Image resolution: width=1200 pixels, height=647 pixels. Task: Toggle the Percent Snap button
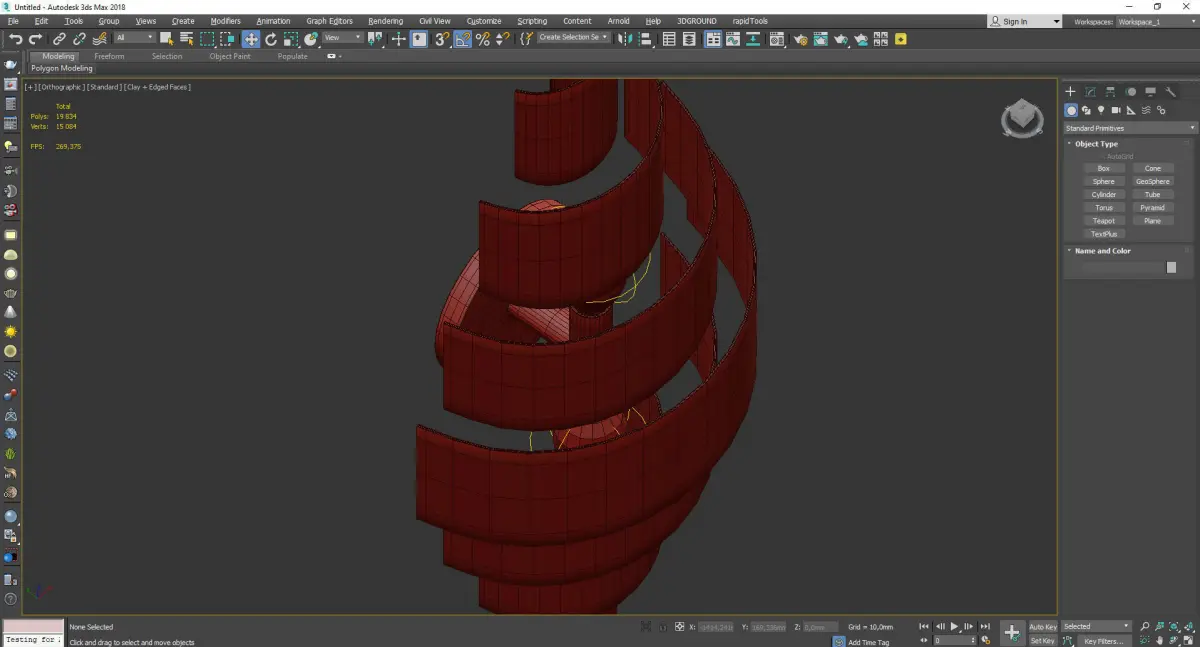(483, 39)
